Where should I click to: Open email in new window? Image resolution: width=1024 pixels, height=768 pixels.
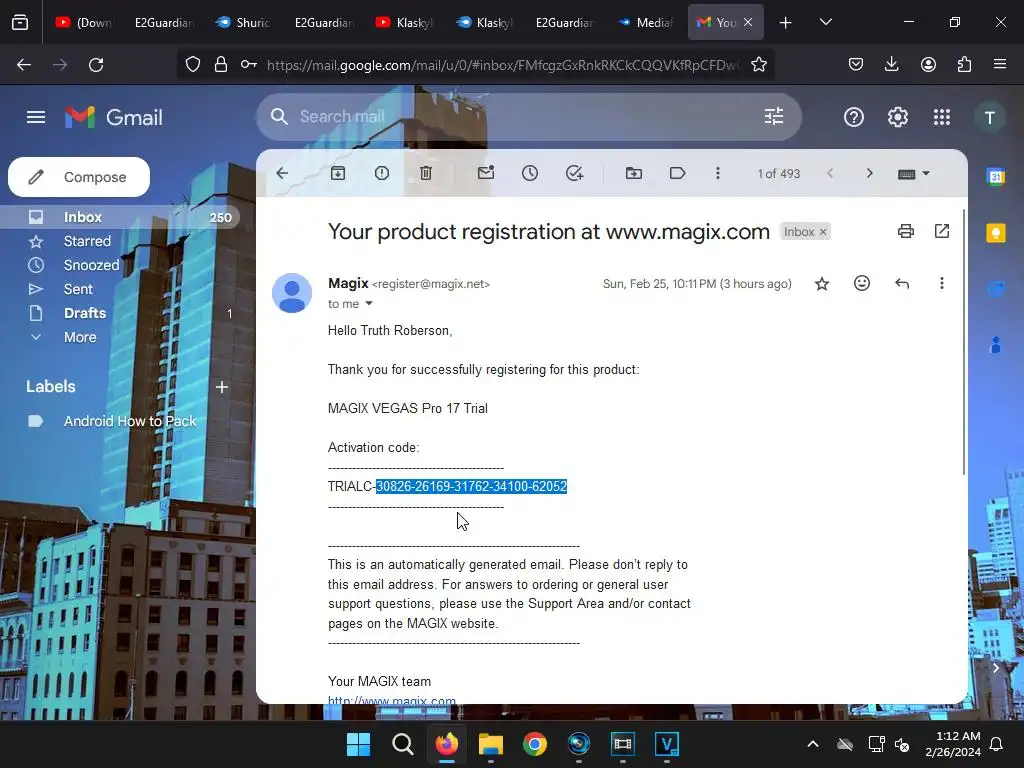[x=942, y=231]
